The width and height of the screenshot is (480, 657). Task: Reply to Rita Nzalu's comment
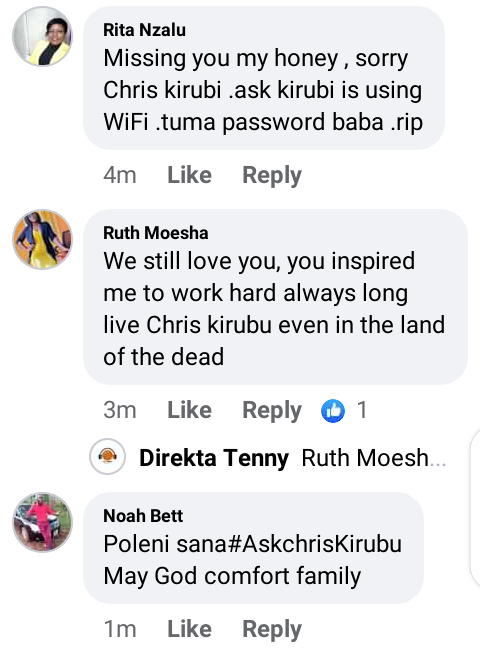tap(272, 175)
